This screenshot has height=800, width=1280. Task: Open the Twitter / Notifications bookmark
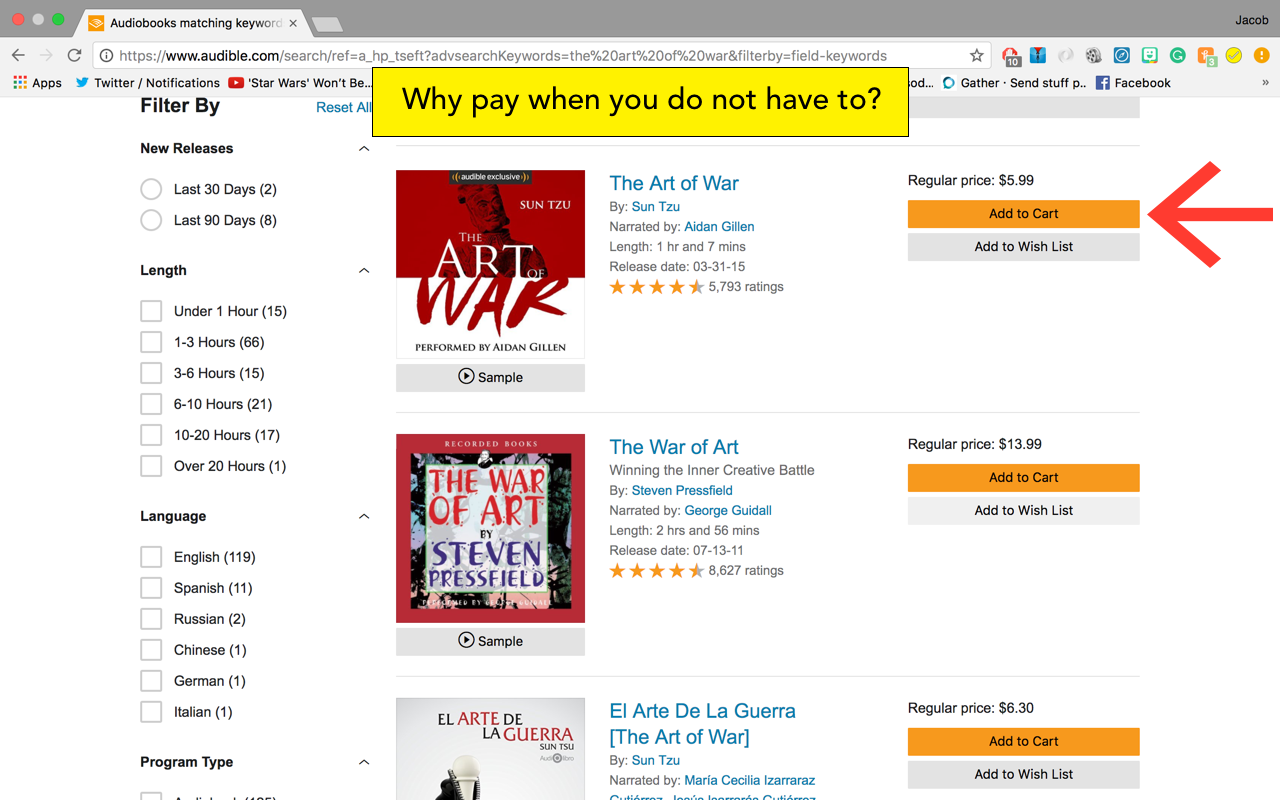click(x=147, y=83)
